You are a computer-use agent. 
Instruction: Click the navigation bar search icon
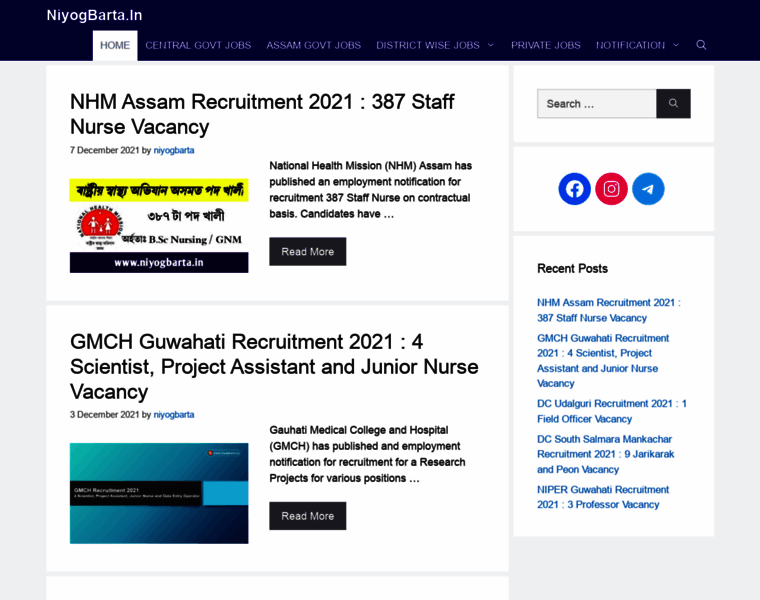click(x=701, y=45)
